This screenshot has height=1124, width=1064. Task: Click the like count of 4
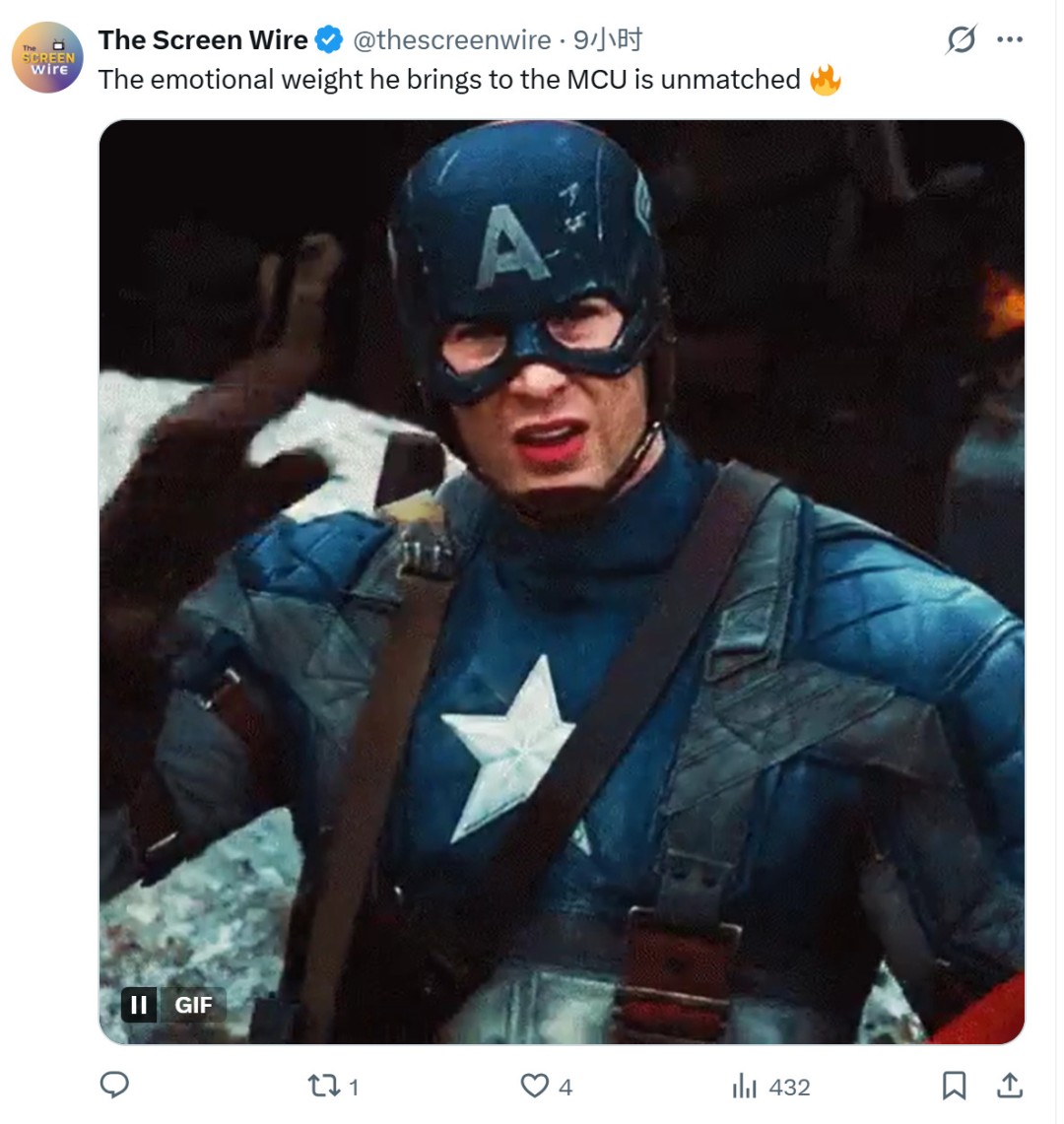pos(565,1087)
